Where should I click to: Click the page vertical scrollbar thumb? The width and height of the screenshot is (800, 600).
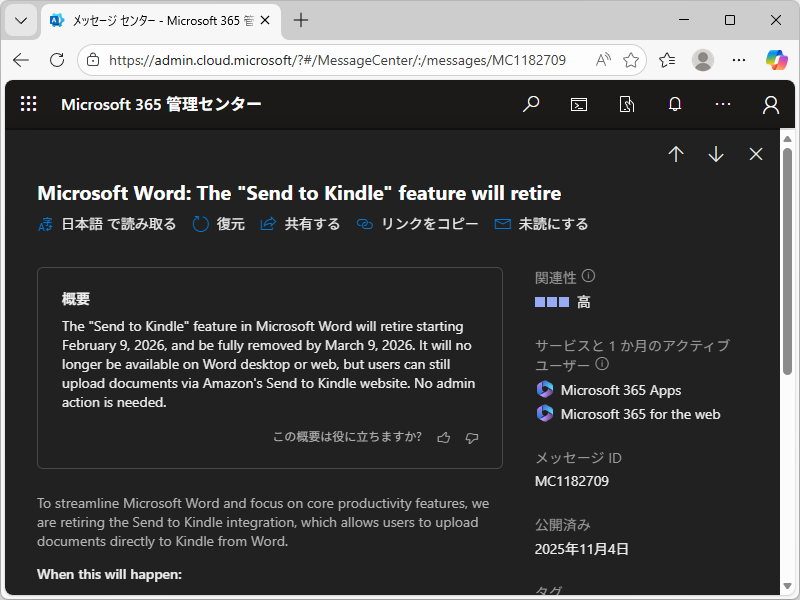787,261
